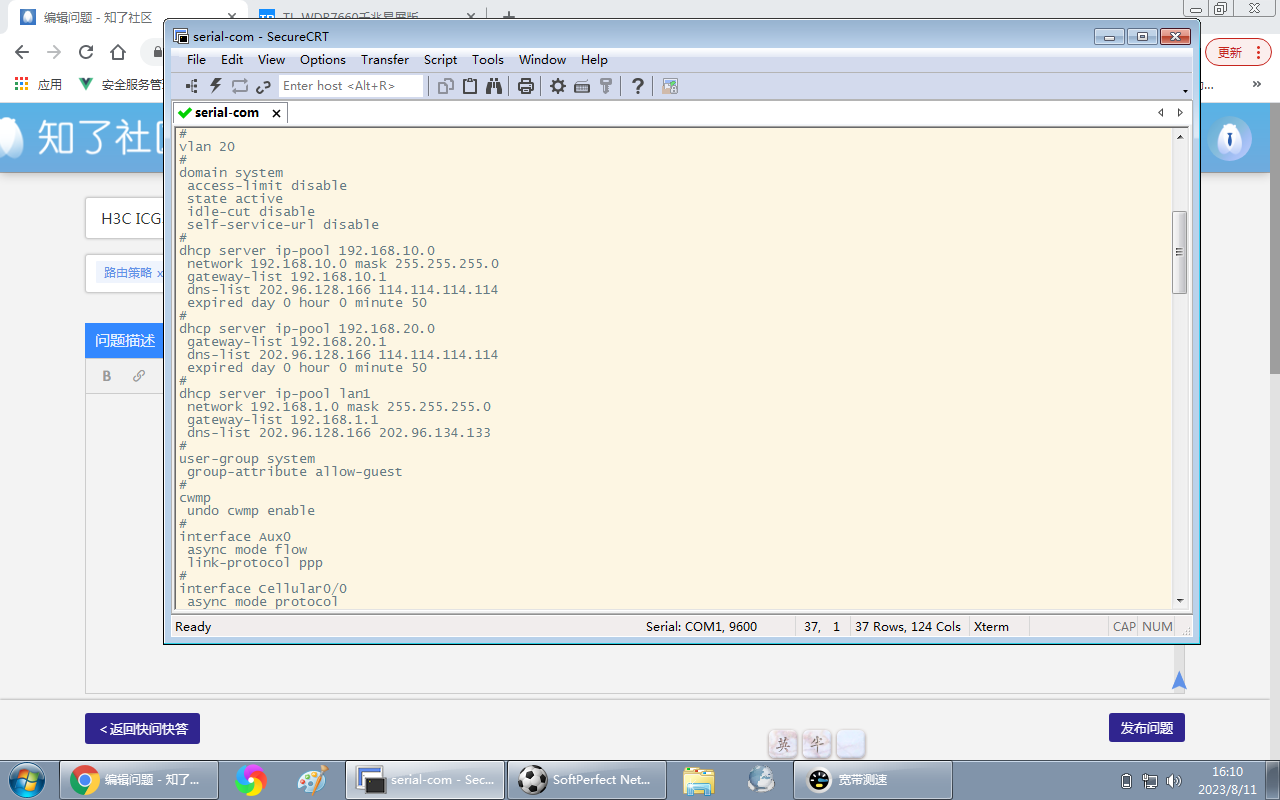Image resolution: width=1280 pixels, height=800 pixels.
Task: Click the terminal scrollbar down arrow
Action: 1180,600
